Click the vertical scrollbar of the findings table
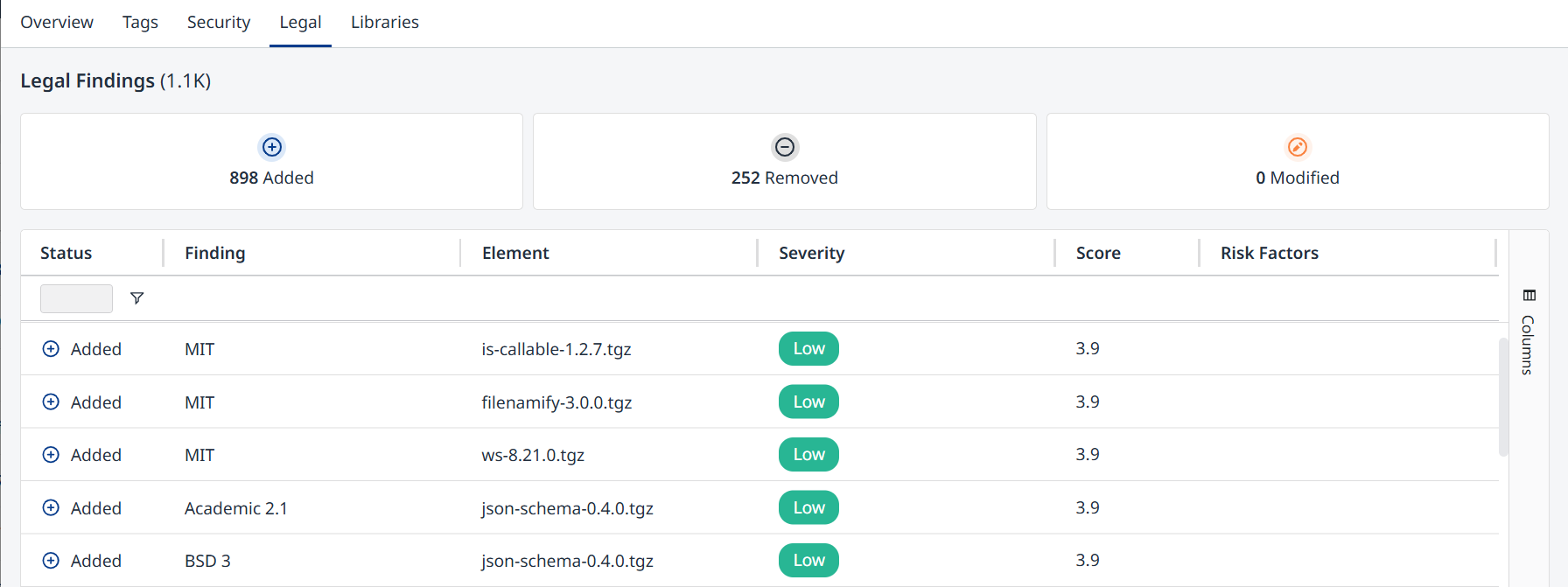 [1503, 396]
